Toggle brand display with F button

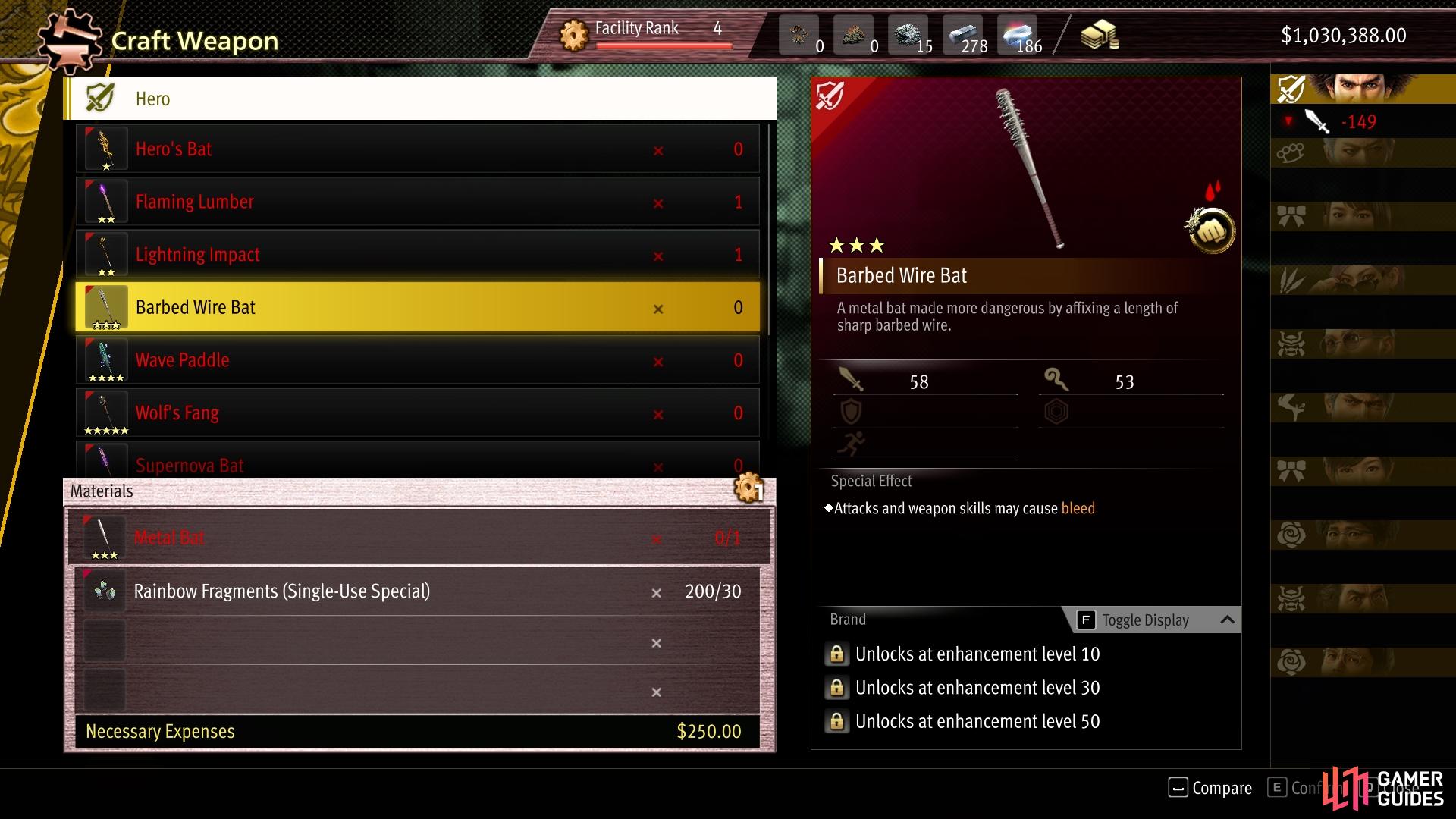pyautogui.click(x=1085, y=620)
